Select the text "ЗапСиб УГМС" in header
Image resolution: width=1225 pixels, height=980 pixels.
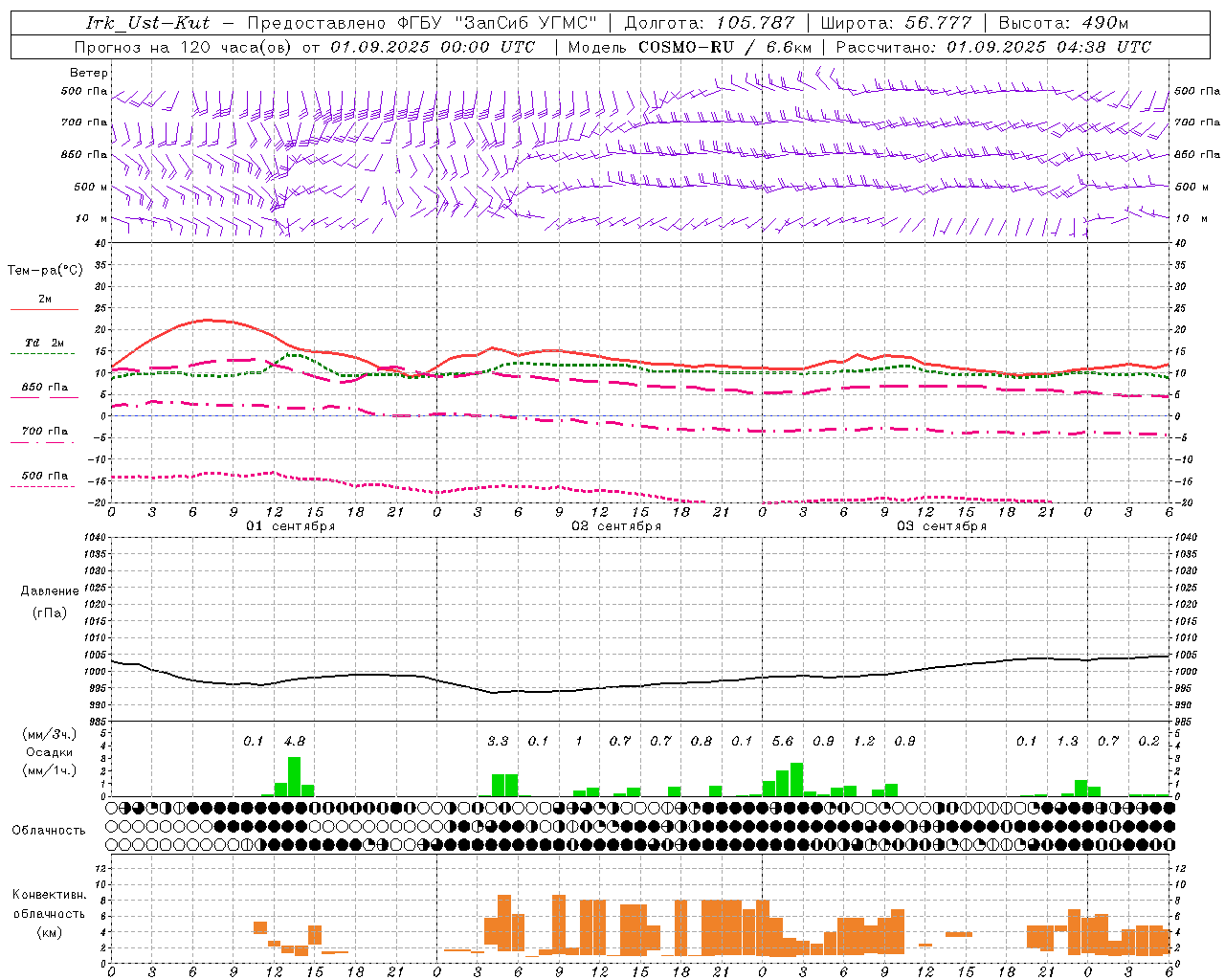pos(524,23)
